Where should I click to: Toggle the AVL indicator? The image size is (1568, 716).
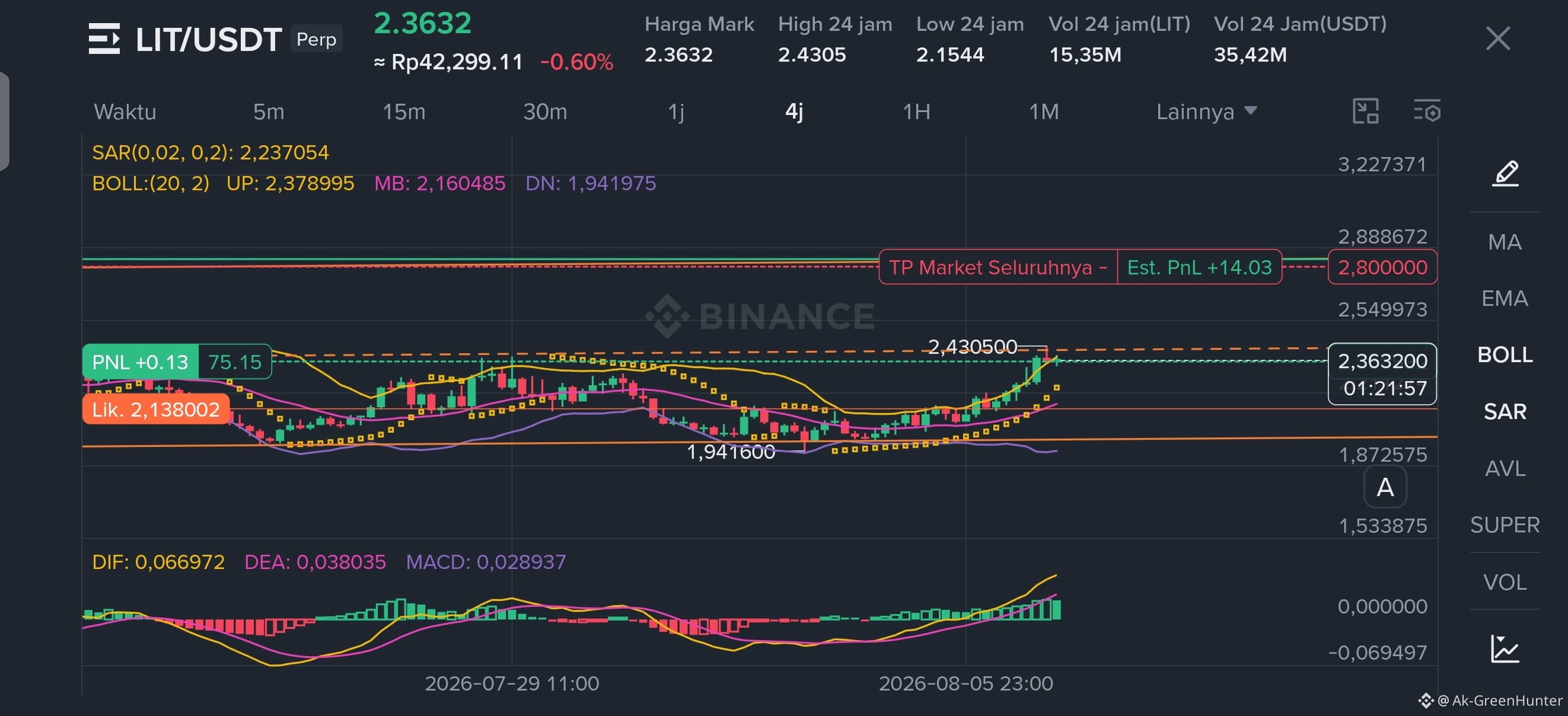point(1505,468)
